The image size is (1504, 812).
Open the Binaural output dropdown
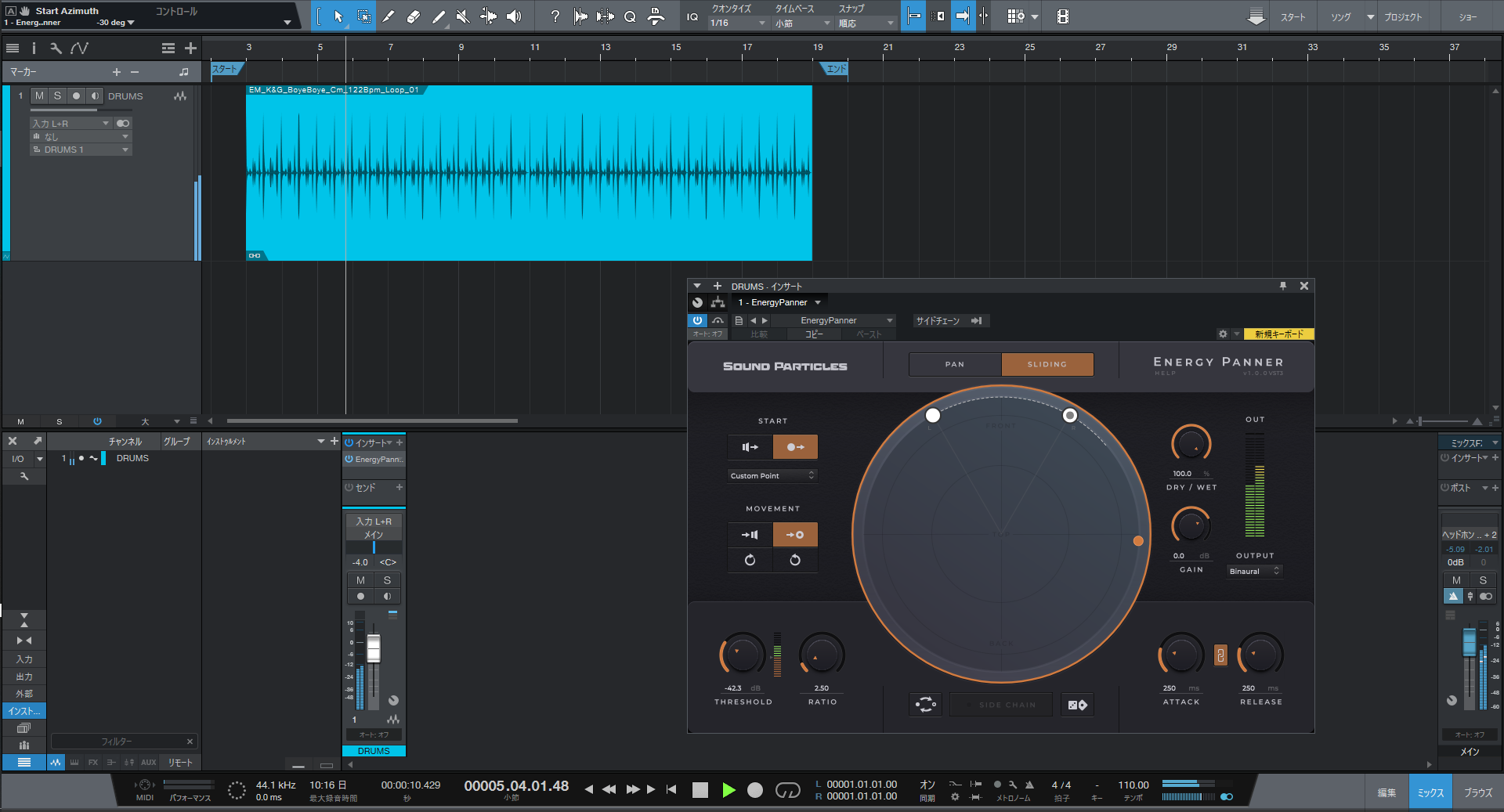pos(1254,572)
